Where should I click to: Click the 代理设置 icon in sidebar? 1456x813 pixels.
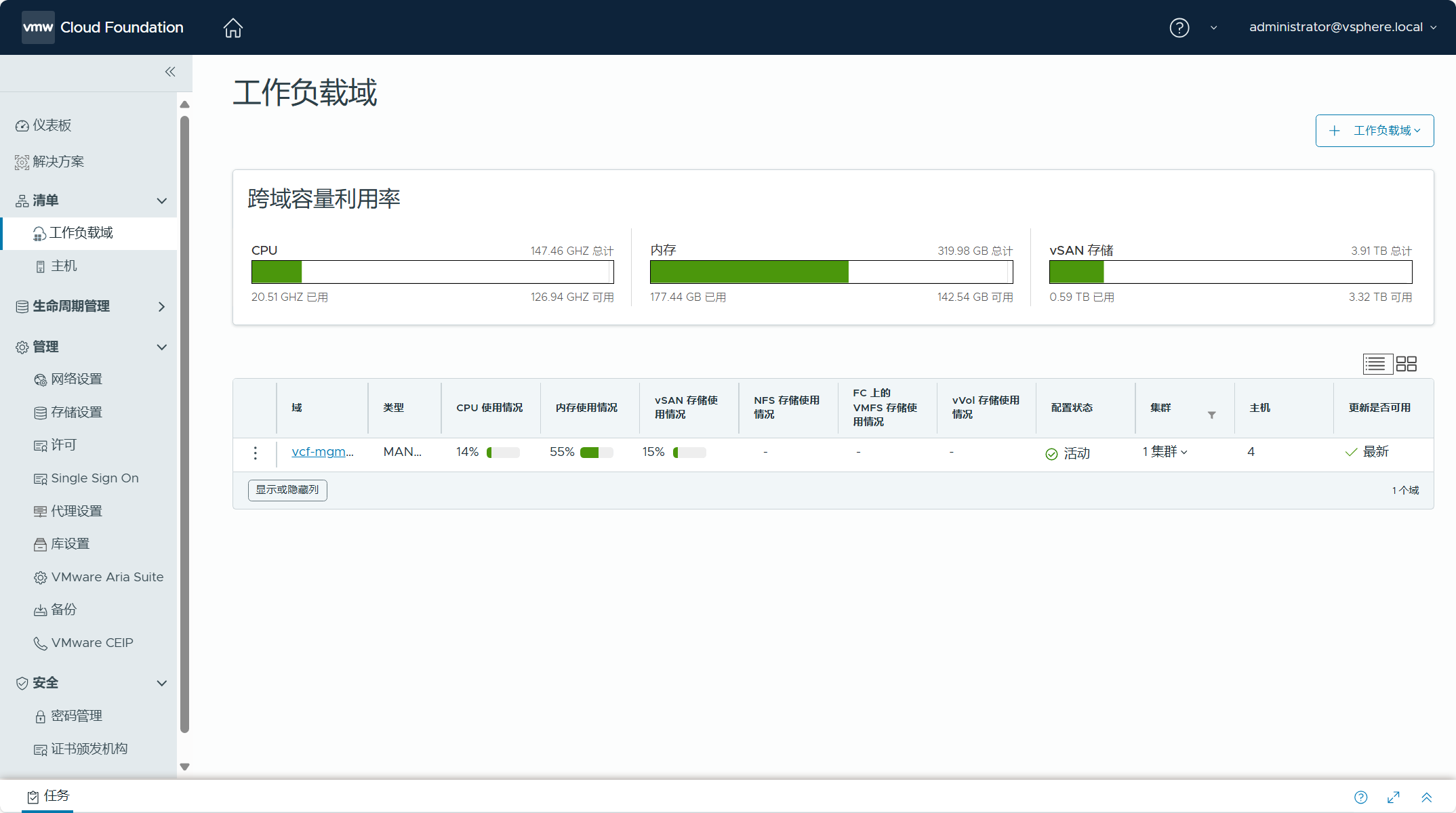(41, 512)
